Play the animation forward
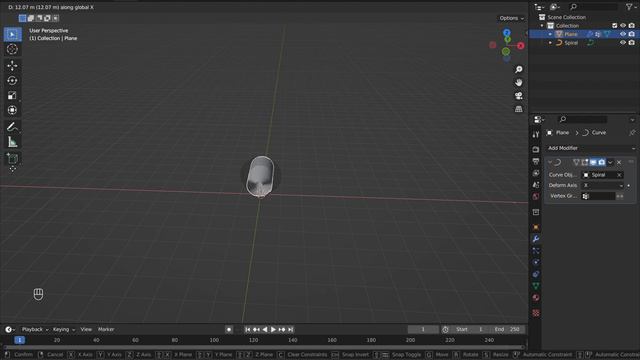The width and height of the screenshot is (640, 360). click(x=273, y=329)
